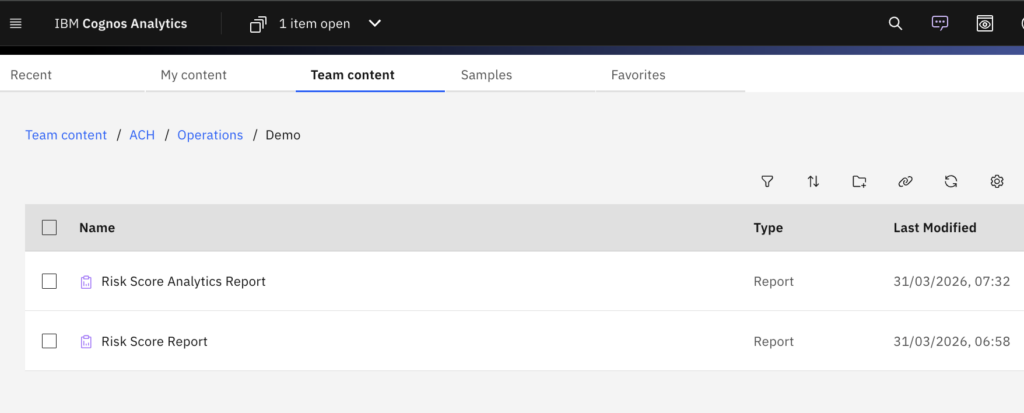This screenshot has height=413, width=1024.
Task: Click the filter funnel icon
Action: pos(767,181)
